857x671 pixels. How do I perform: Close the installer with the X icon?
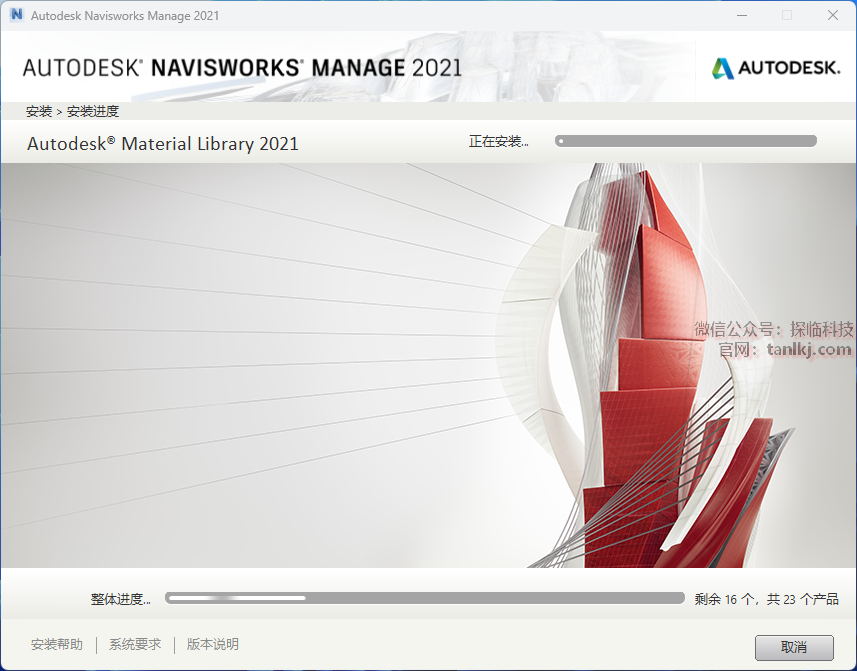point(832,15)
